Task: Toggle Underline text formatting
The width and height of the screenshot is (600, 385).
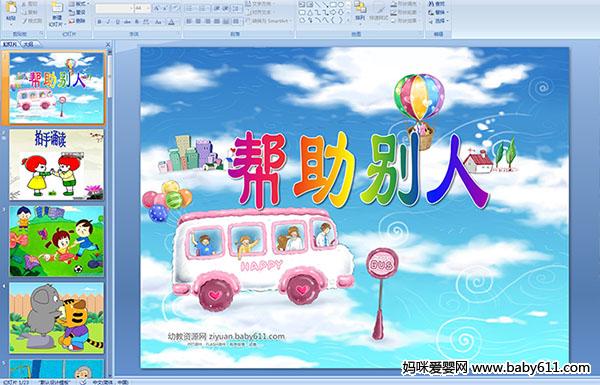Action: tap(117, 22)
